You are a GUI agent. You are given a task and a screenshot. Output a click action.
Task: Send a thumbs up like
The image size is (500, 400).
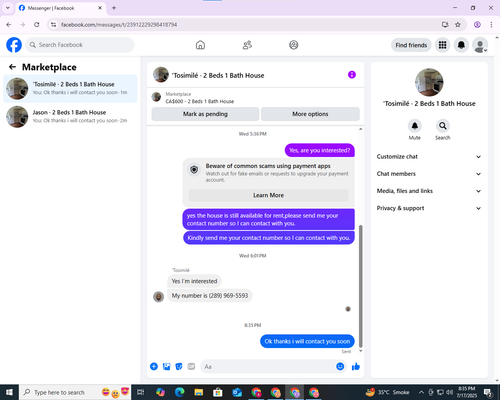pos(356,367)
